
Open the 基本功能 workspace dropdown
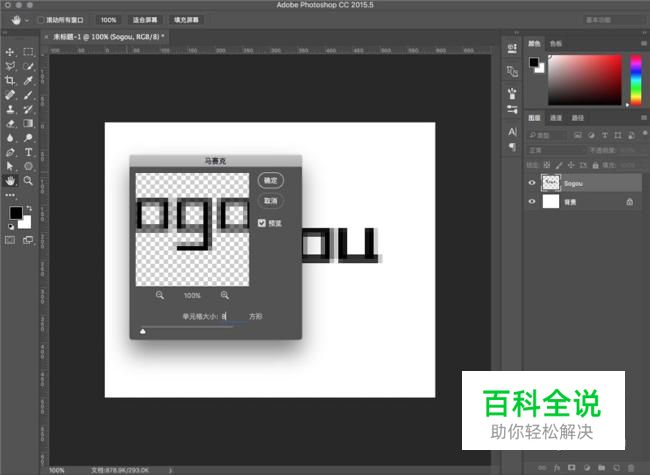point(614,20)
